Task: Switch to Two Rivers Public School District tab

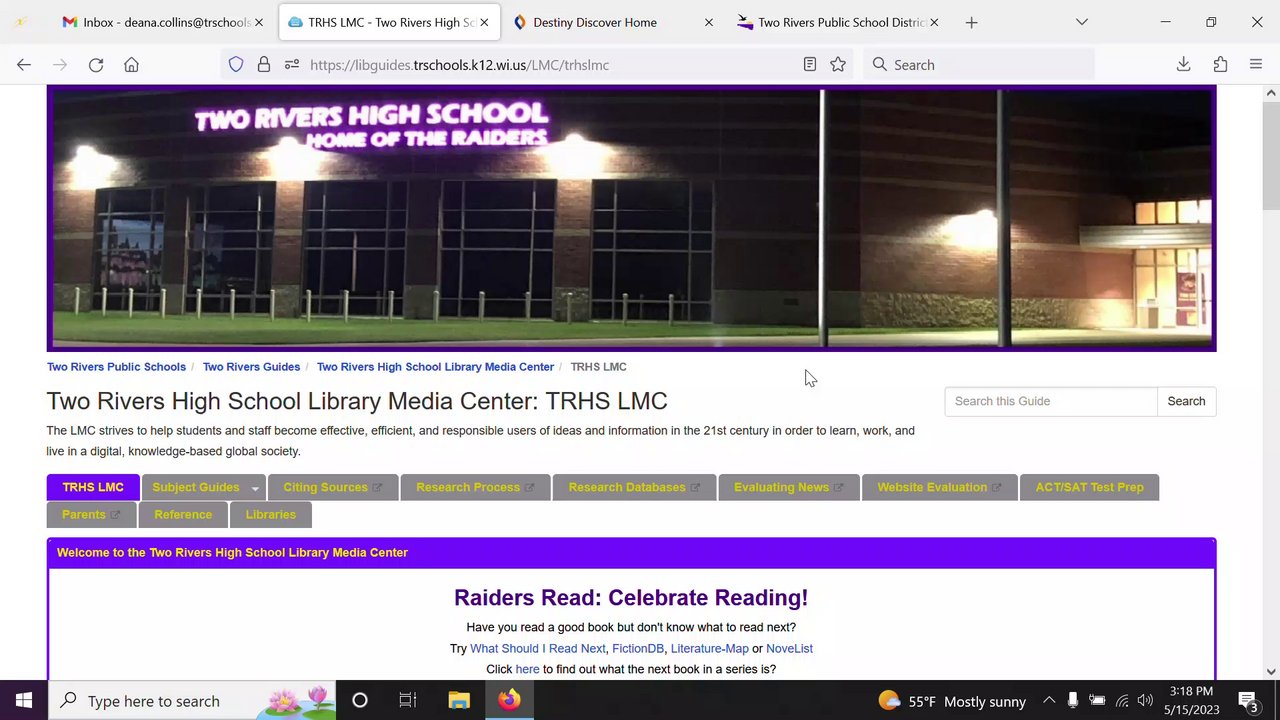Action: point(838,22)
